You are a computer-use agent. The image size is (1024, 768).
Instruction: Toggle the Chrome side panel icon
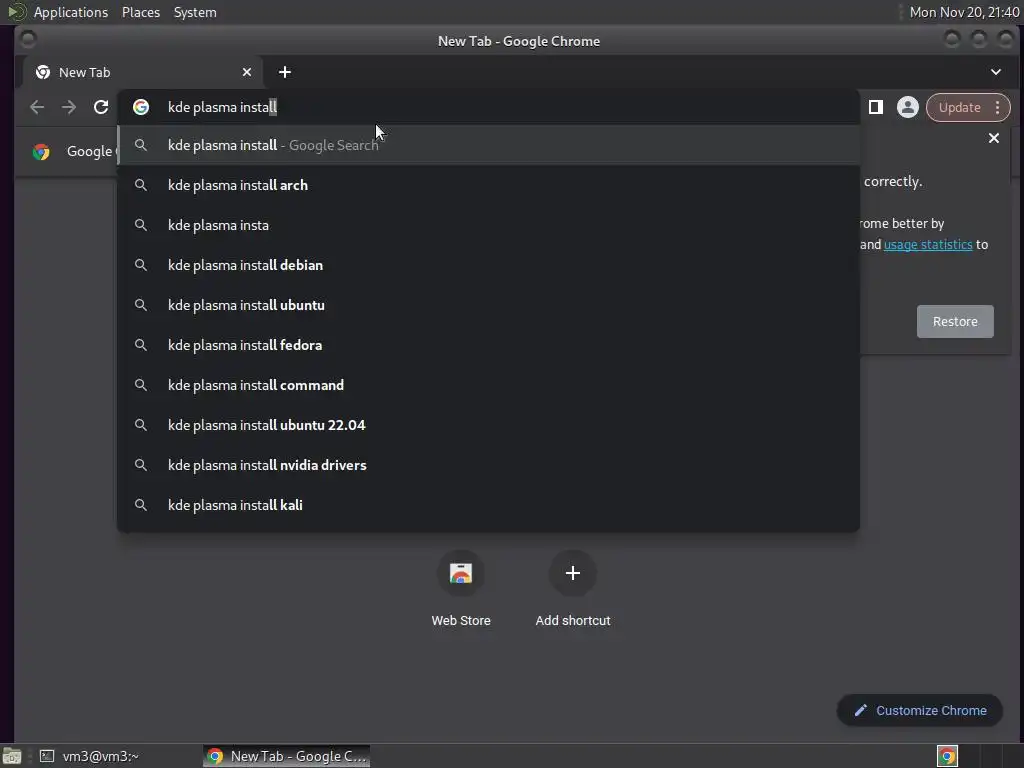click(876, 107)
